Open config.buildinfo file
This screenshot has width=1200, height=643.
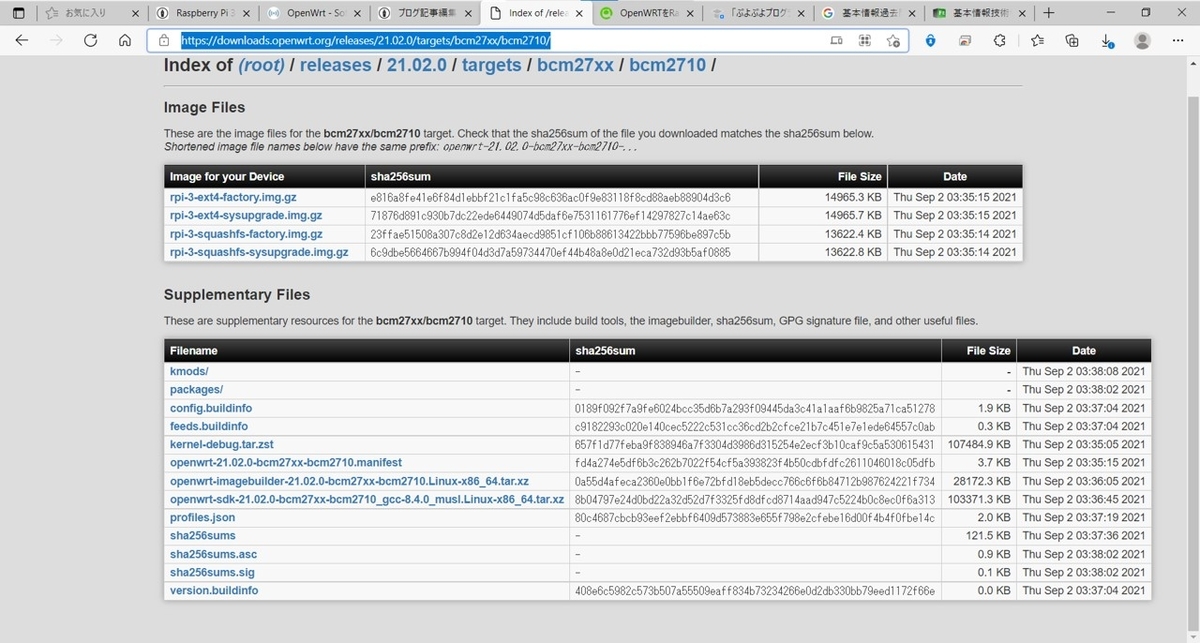(x=211, y=408)
